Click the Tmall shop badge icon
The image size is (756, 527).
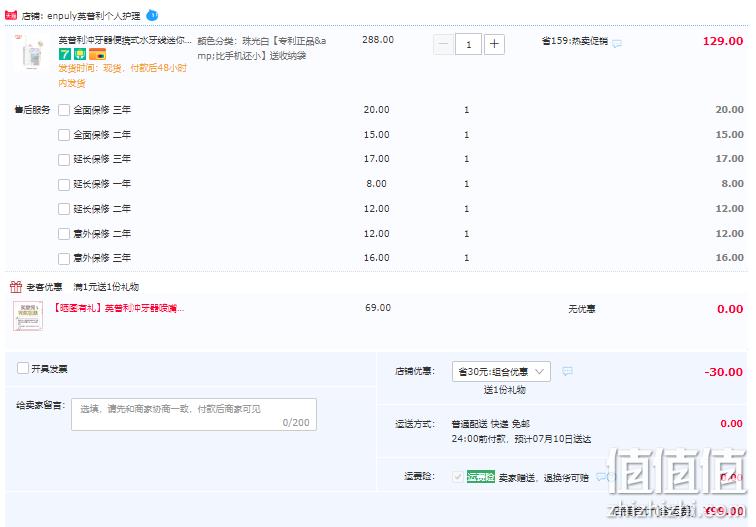(11, 15)
